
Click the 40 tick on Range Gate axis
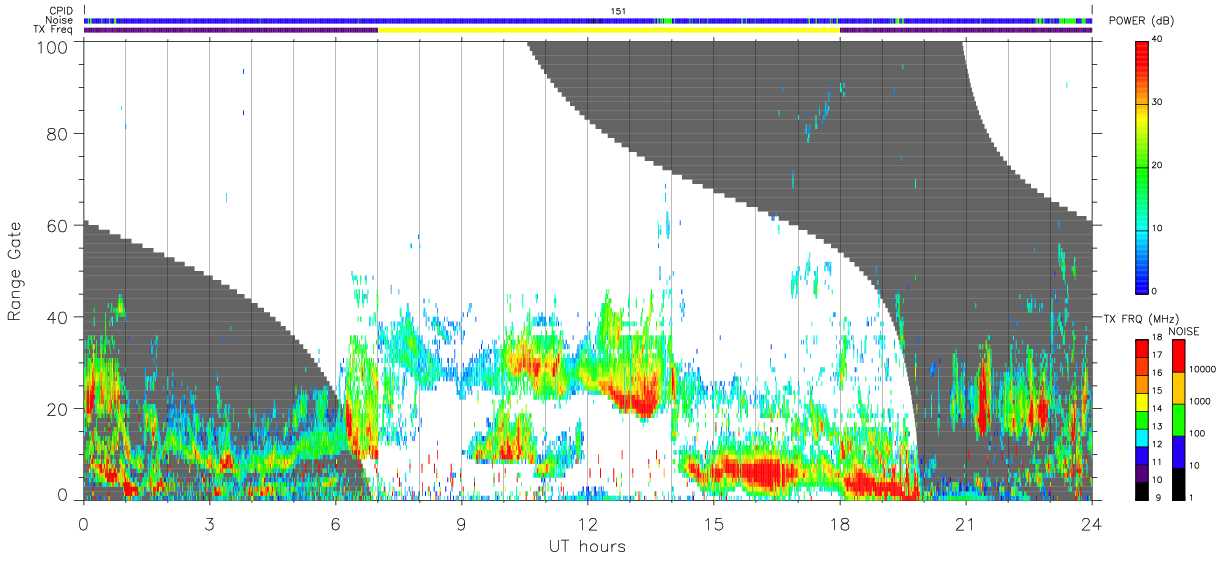click(59, 317)
